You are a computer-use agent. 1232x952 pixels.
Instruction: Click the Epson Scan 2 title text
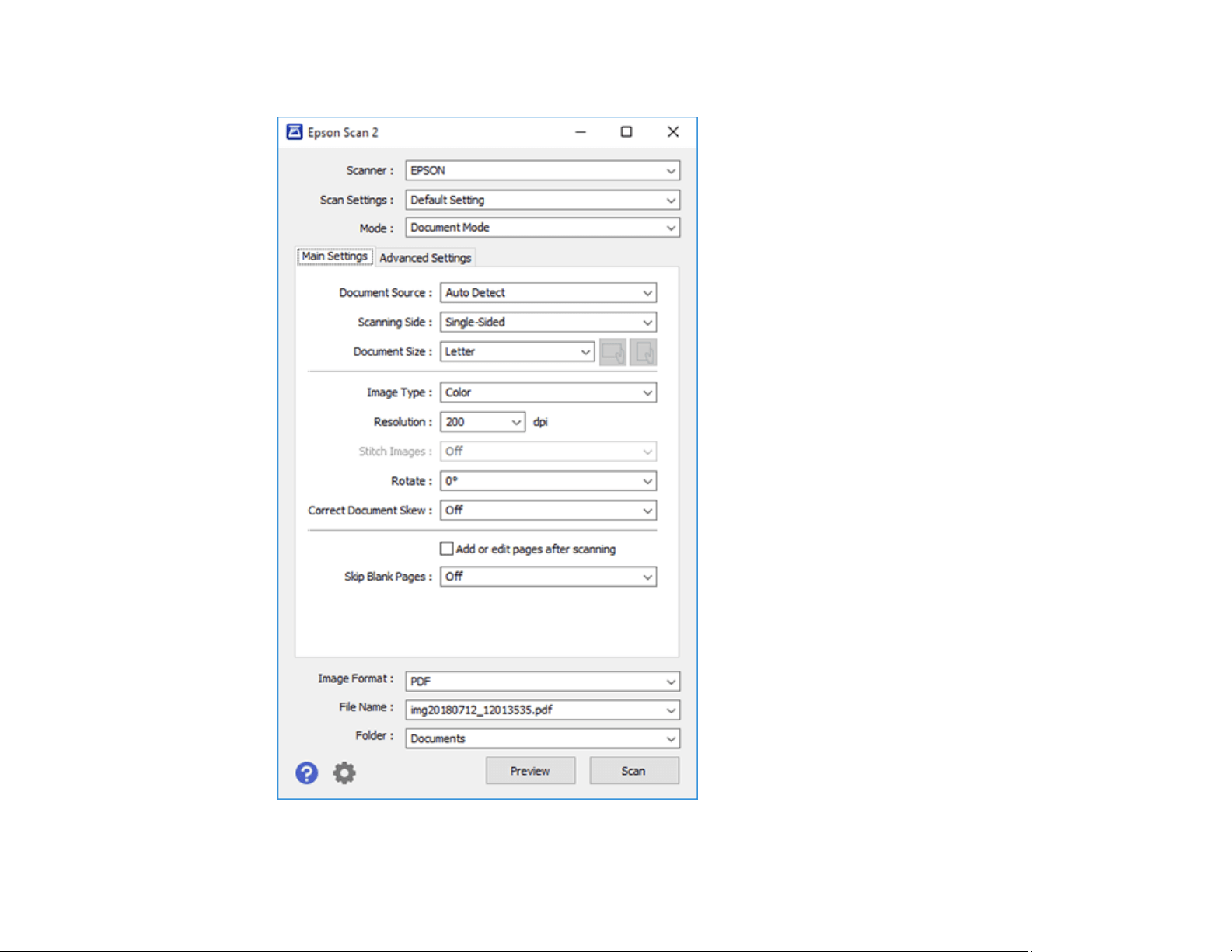pyautogui.click(x=343, y=133)
